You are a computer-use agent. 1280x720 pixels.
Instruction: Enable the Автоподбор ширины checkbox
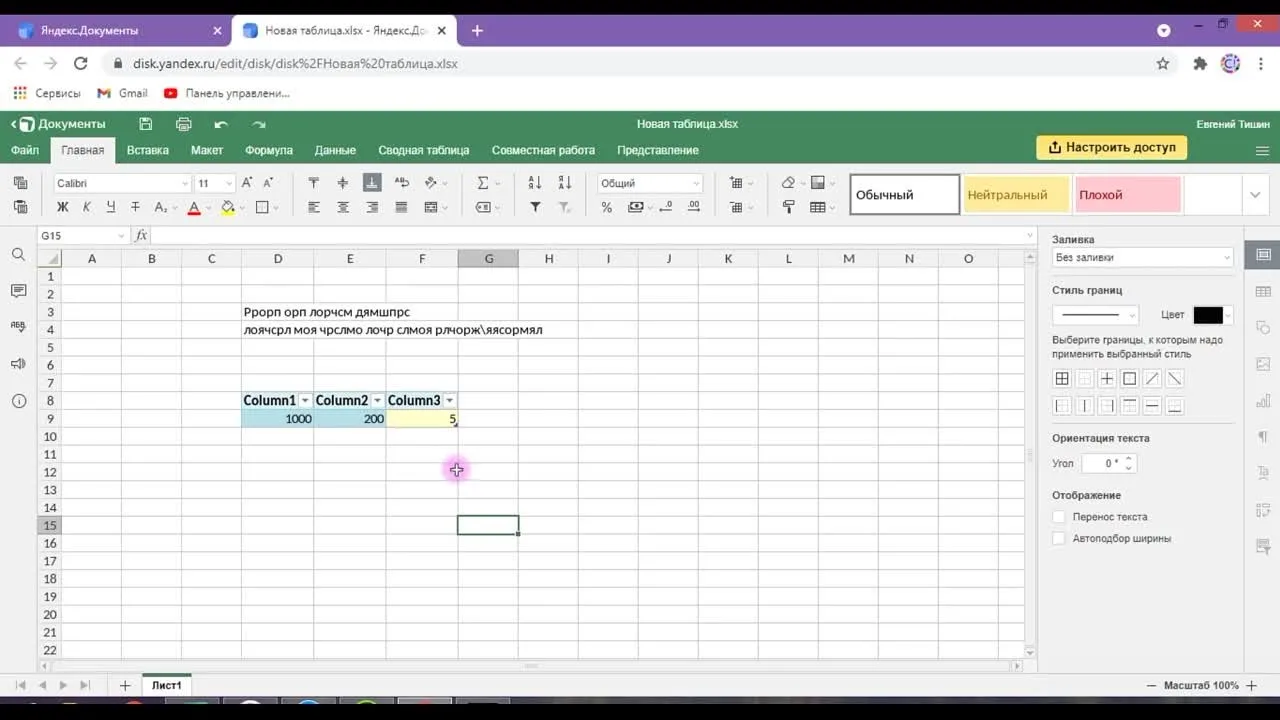tap(1059, 538)
